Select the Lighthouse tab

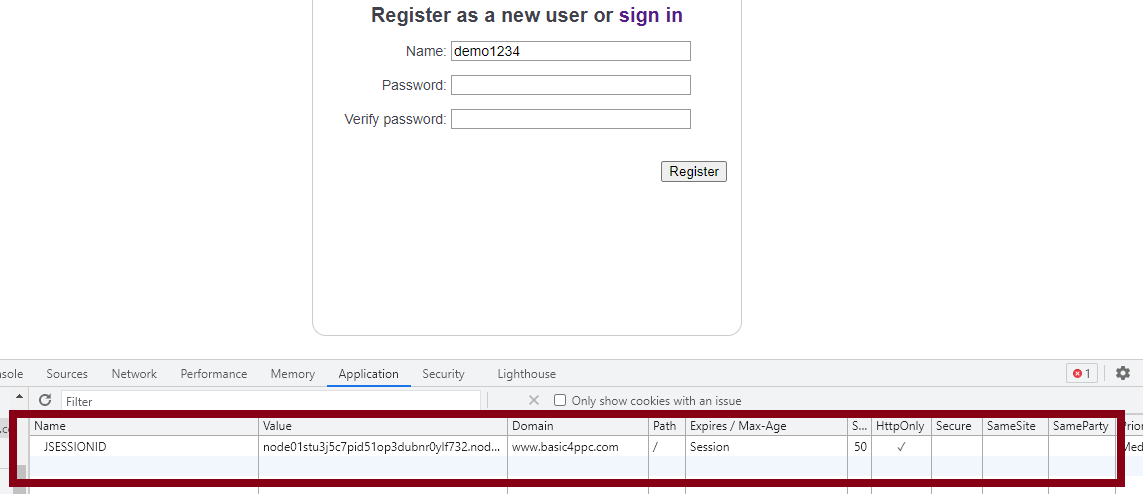point(526,374)
